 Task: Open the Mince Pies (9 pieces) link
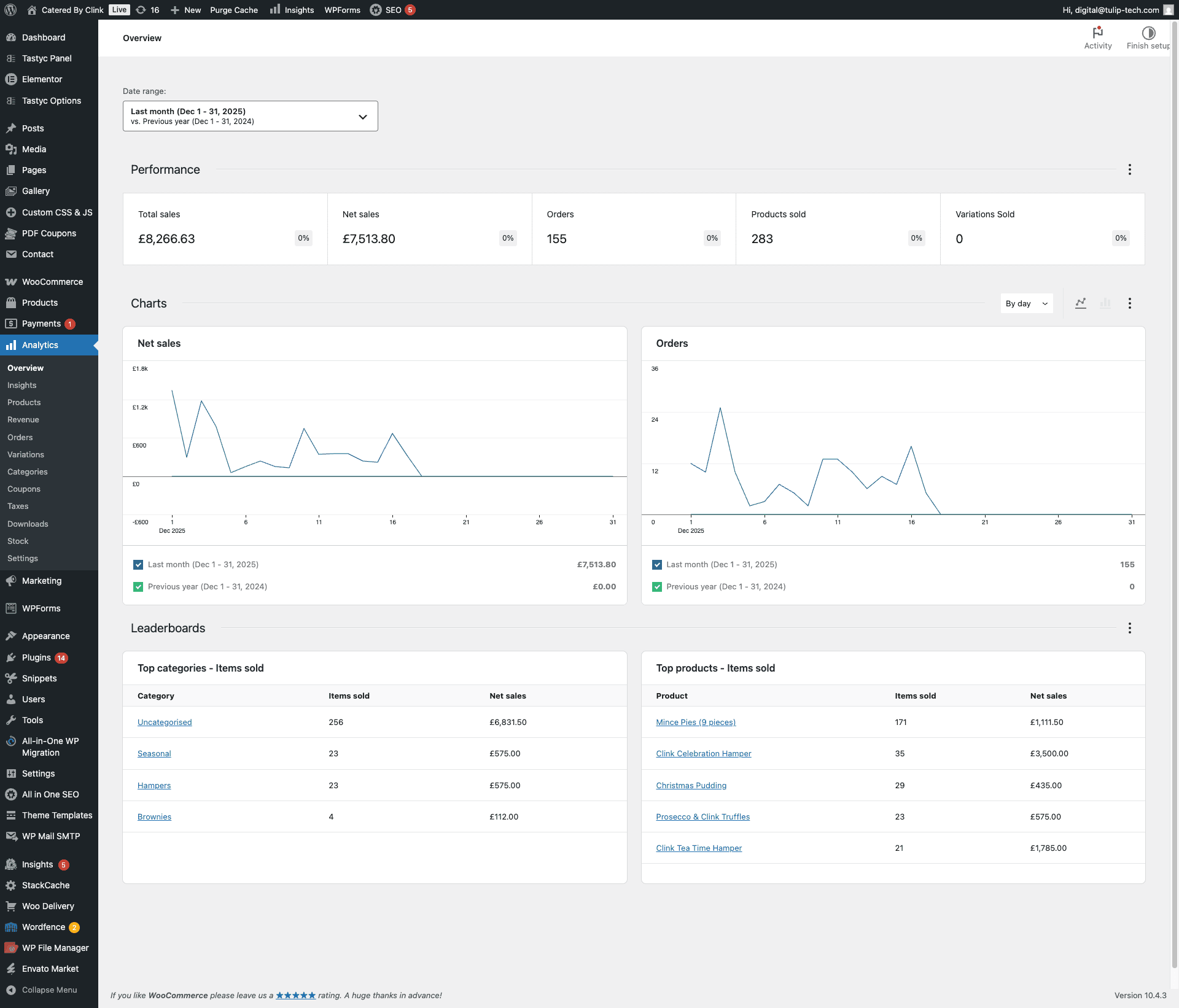695,722
